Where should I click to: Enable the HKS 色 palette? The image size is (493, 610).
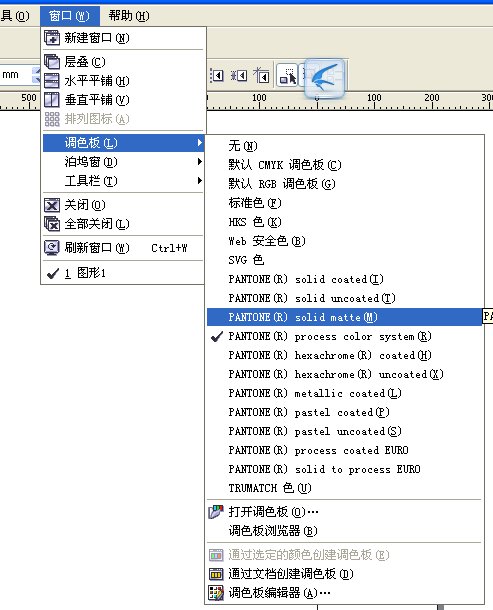pos(344,222)
